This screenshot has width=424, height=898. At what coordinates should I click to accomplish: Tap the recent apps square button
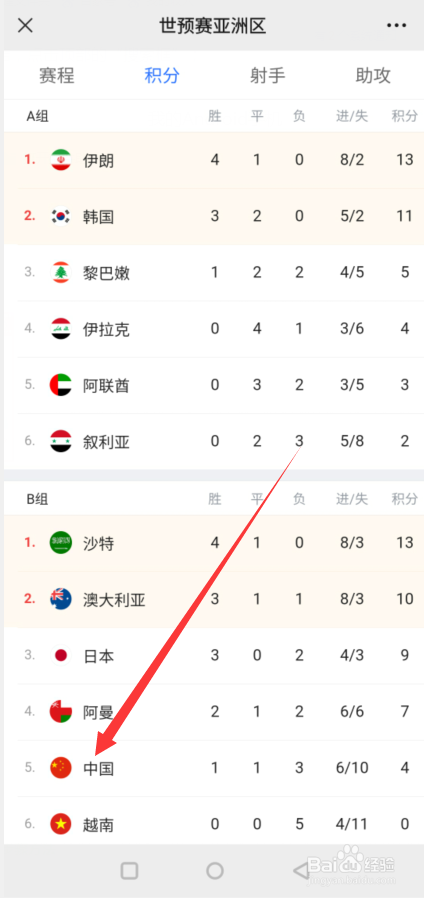[129, 871]
